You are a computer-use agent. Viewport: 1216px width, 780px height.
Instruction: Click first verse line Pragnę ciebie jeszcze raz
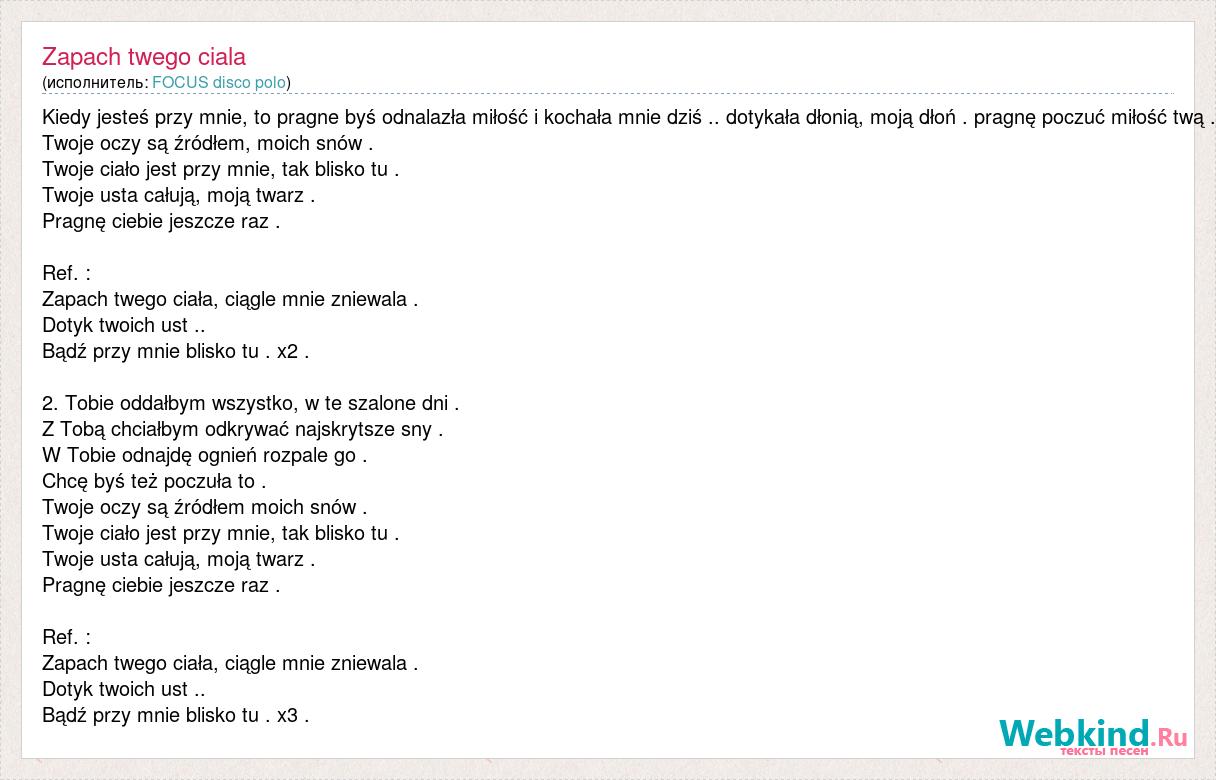161,221
